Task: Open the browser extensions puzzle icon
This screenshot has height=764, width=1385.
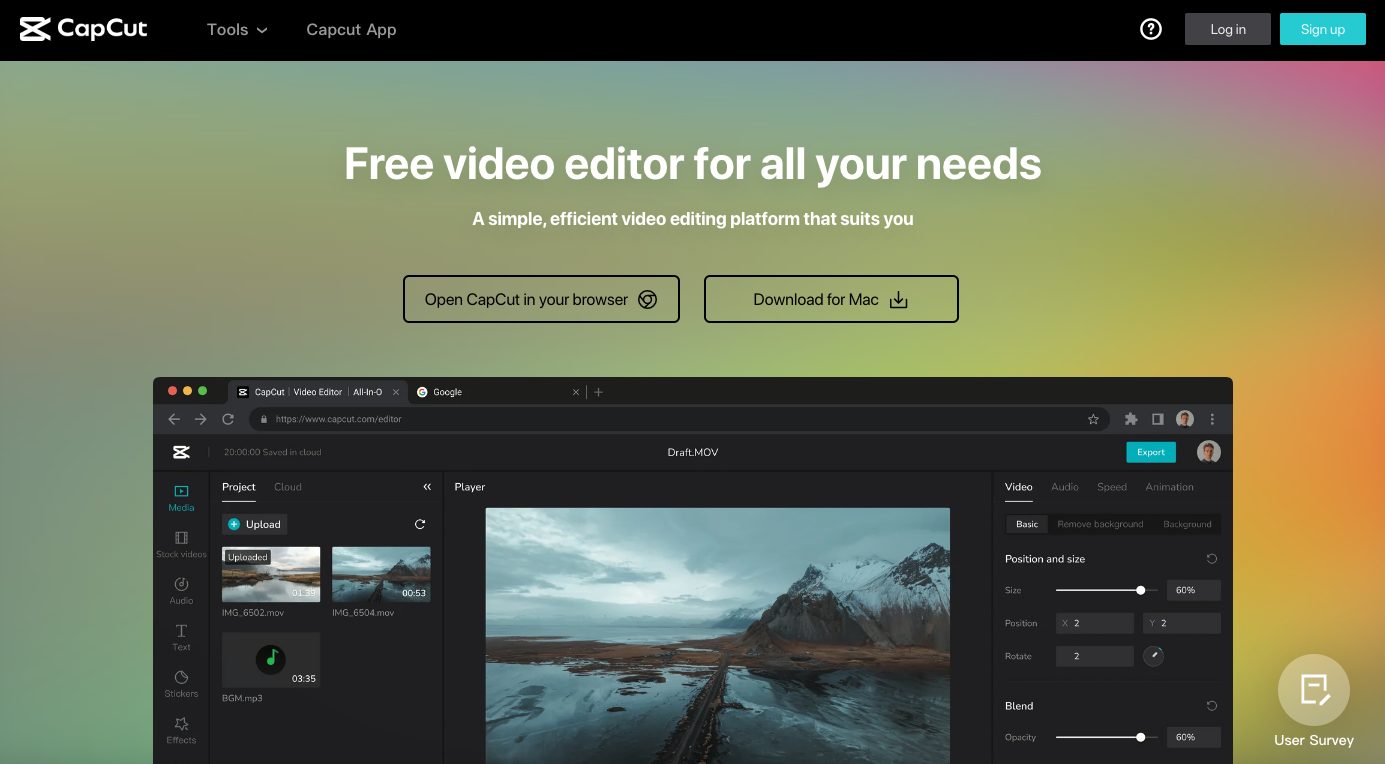Action: 1131,419
